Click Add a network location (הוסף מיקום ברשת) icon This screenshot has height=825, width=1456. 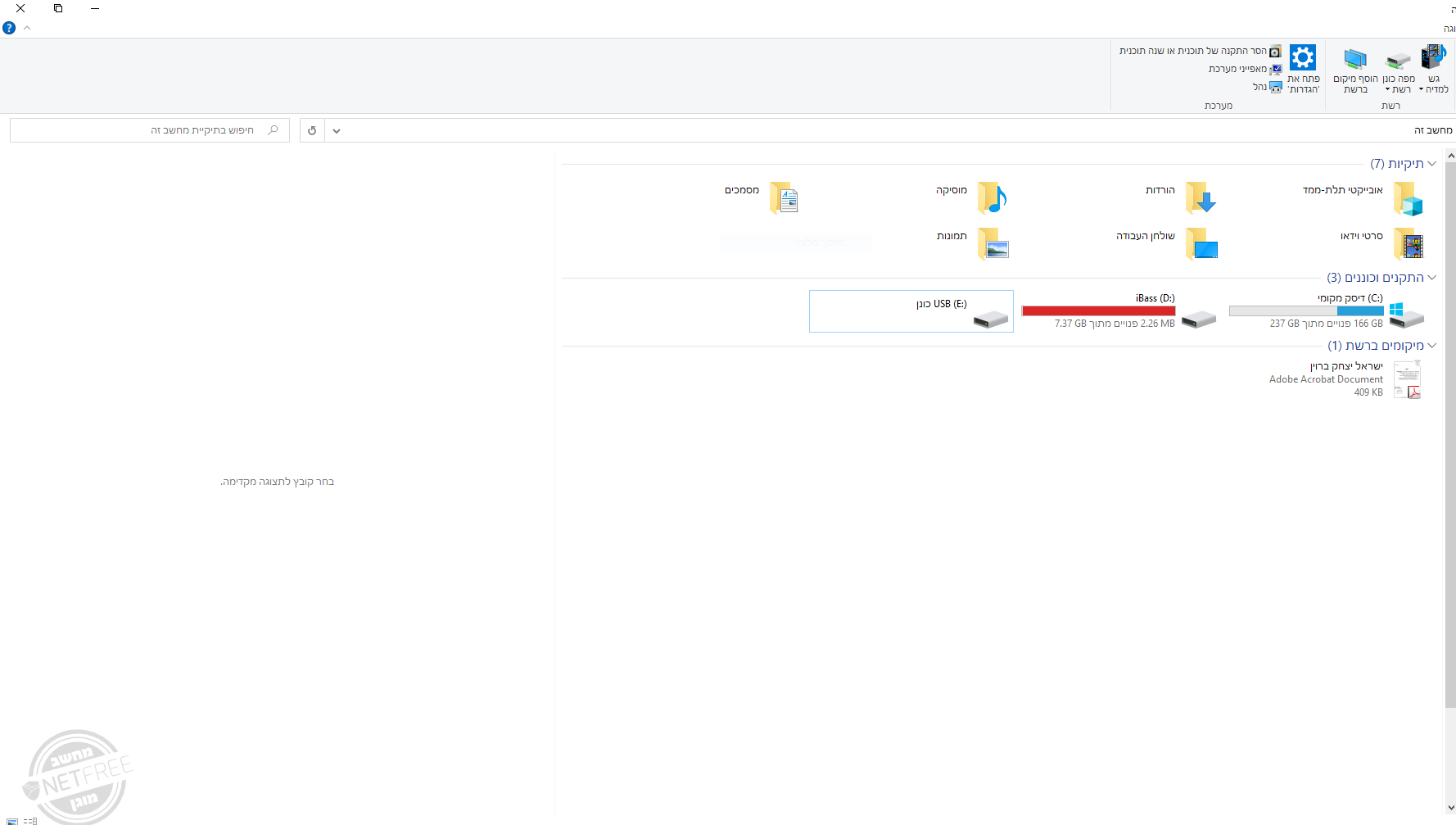coord(1355,59)
